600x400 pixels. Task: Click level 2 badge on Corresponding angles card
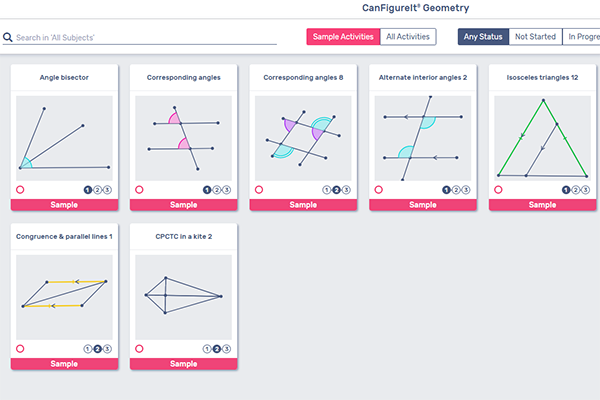tap(217, 189)
